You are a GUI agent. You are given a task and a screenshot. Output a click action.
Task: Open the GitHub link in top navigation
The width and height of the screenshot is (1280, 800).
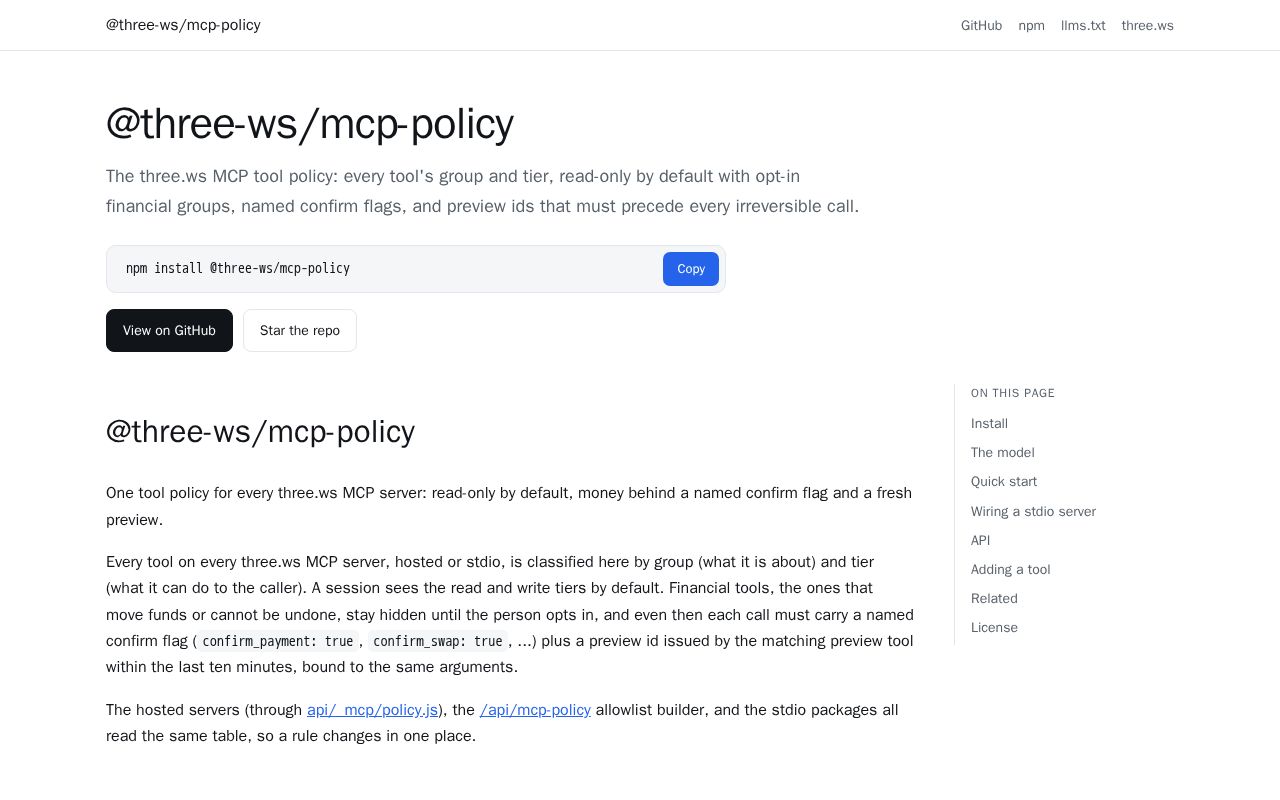click(x=981, y=25)
